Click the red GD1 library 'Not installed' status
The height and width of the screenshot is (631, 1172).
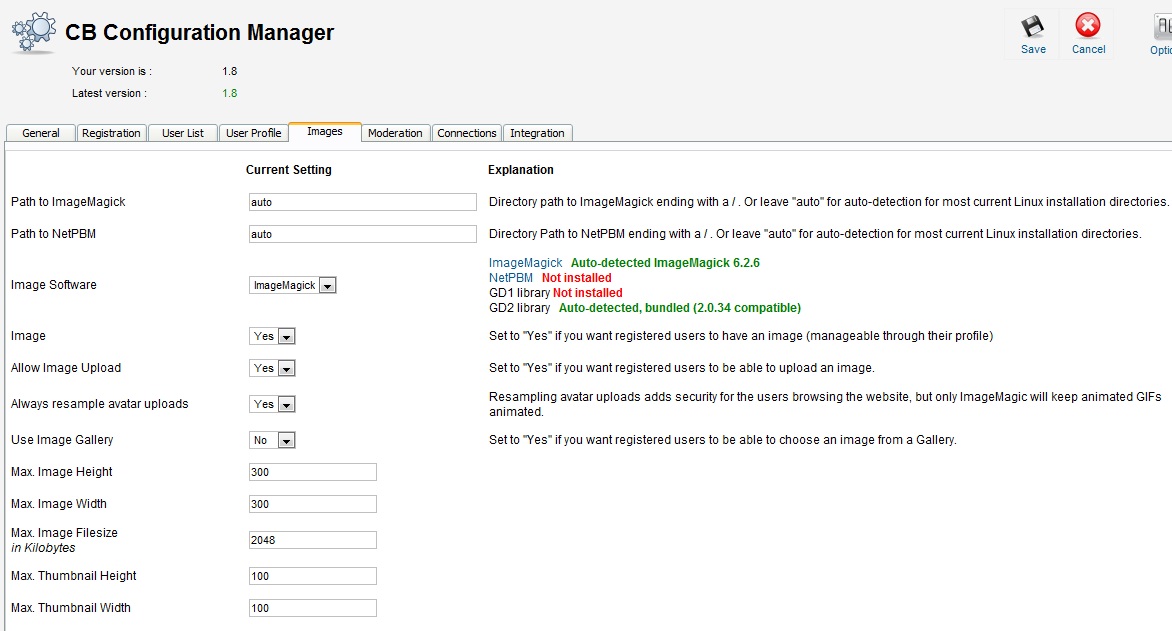(x=587, y=293)
